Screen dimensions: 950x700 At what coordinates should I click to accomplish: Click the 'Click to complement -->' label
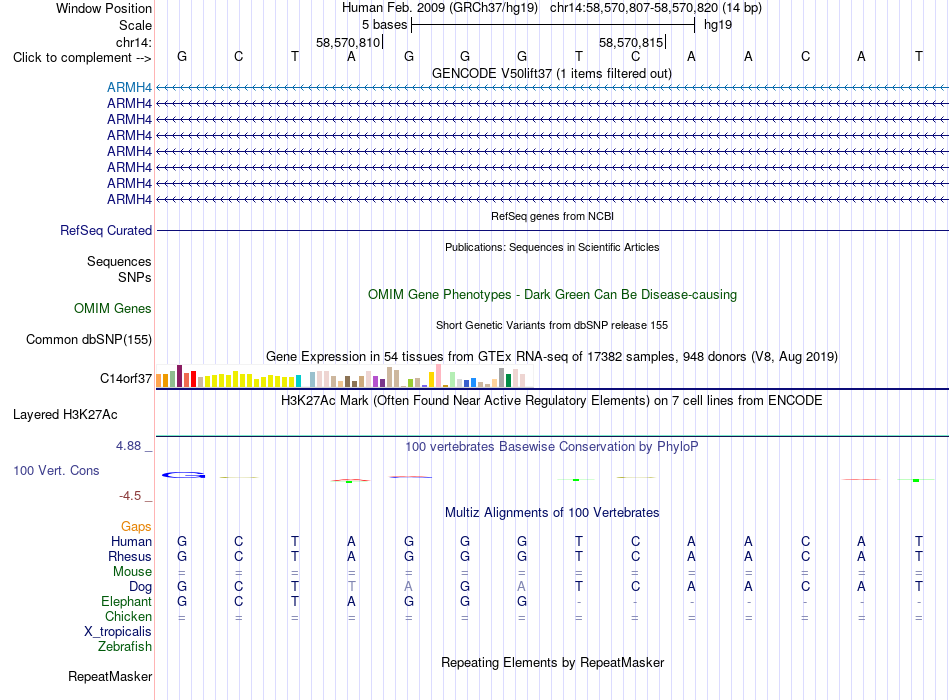point(82,58)
